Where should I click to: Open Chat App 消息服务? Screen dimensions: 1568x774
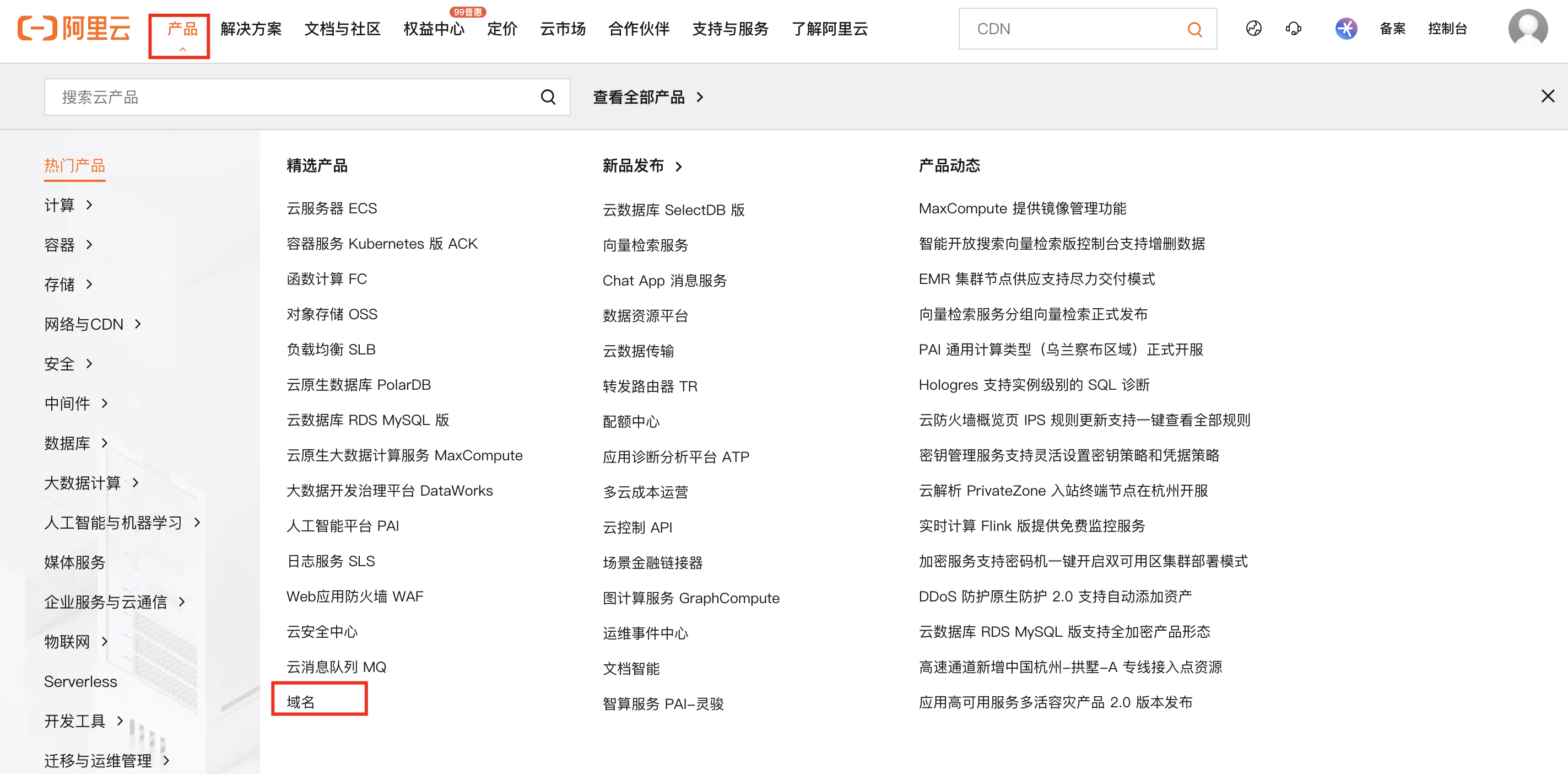point(664,281)
